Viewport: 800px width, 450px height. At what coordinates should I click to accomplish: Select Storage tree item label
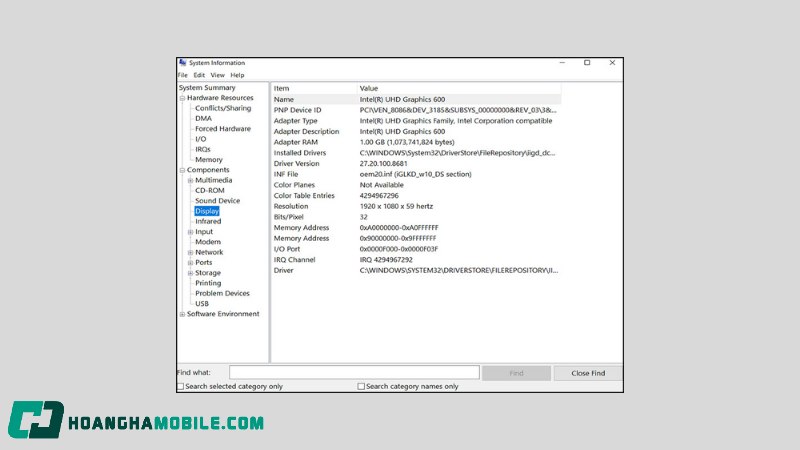[208, 273]
